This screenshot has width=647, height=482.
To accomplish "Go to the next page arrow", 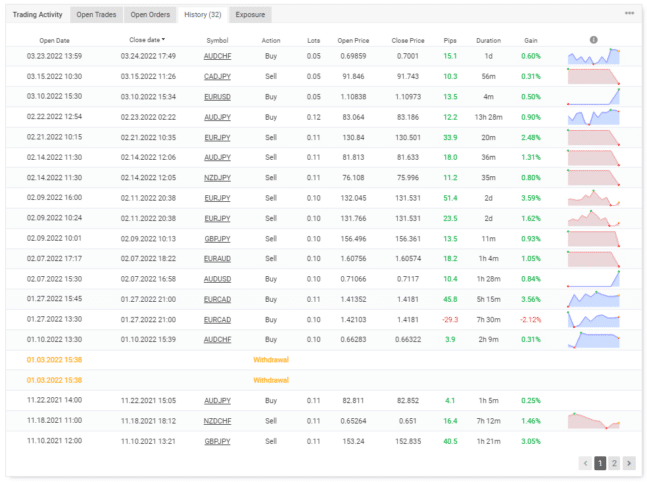I will click(x=630, y=463).
